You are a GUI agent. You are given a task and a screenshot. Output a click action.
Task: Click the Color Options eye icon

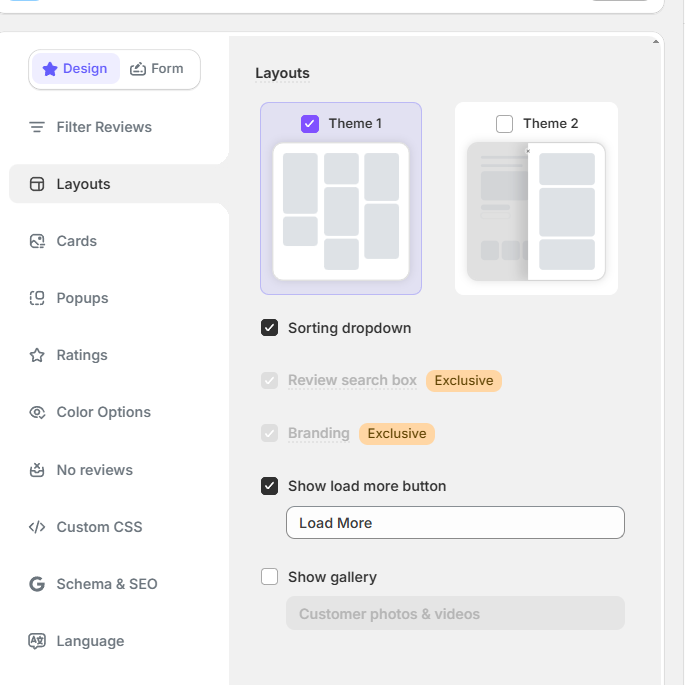click(37, 412)
